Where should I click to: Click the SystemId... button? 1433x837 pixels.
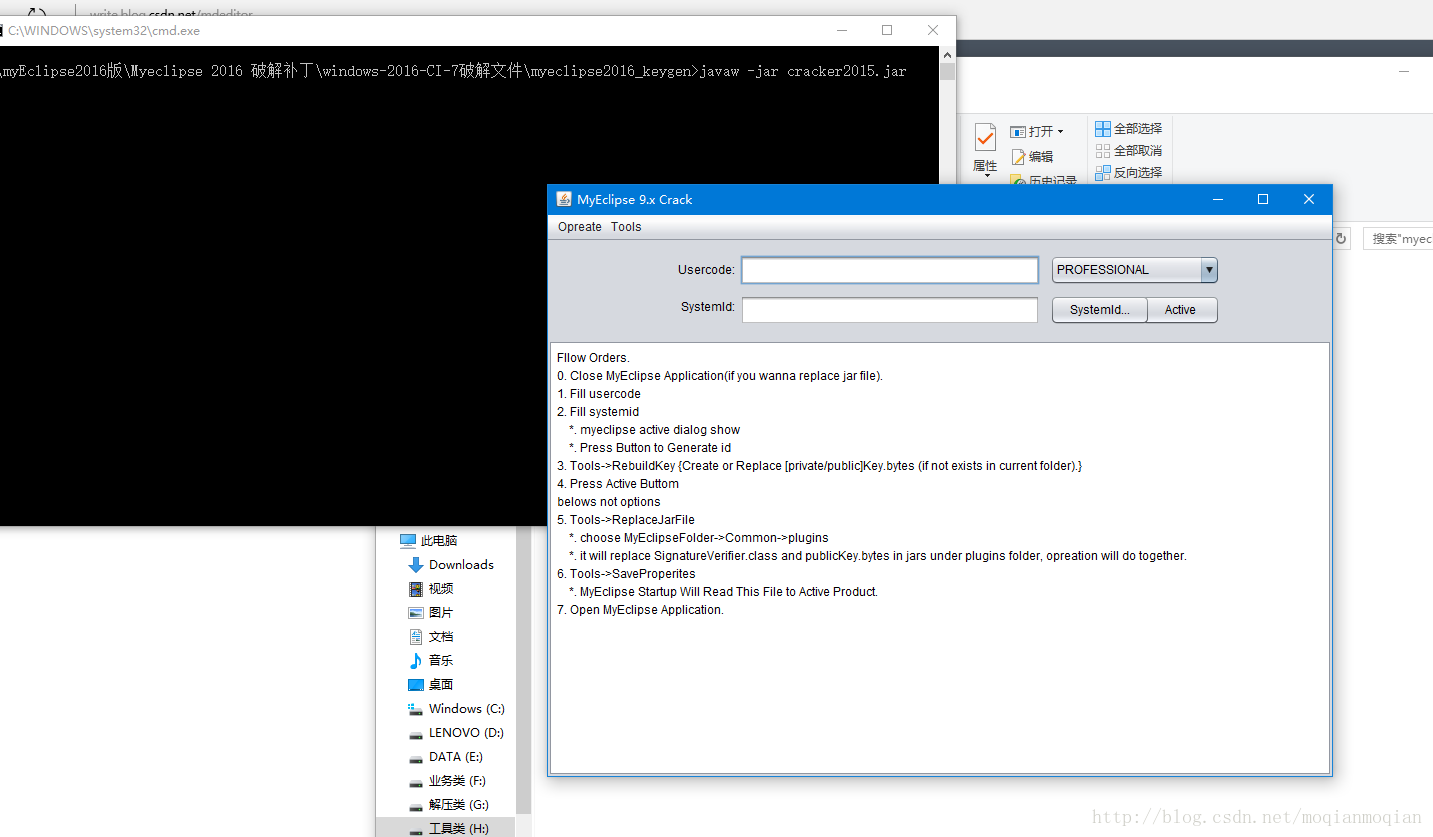1100,310
